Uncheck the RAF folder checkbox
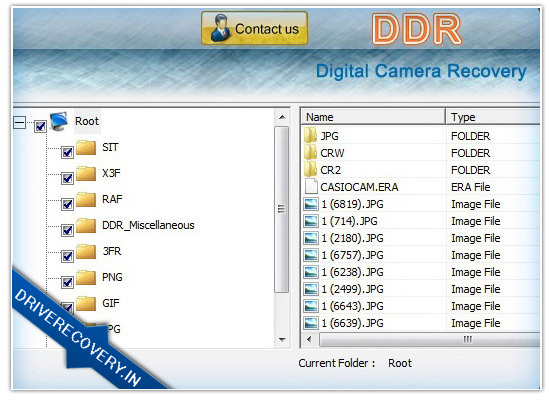Image resolution: width=550 pixels, height=400 pixels. [x=67, y=204]
